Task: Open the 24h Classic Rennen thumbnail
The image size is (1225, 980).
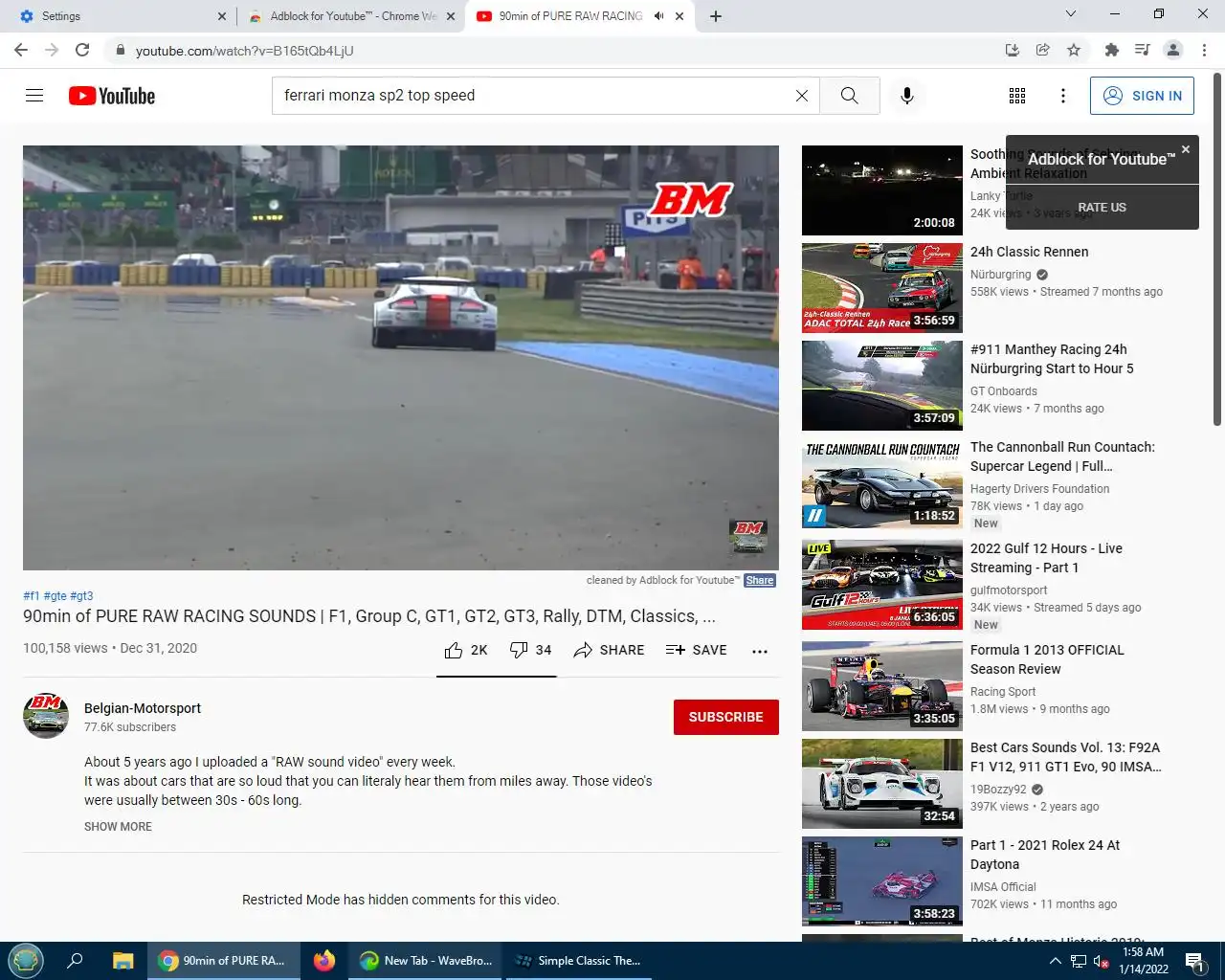Action: (882, 288)
